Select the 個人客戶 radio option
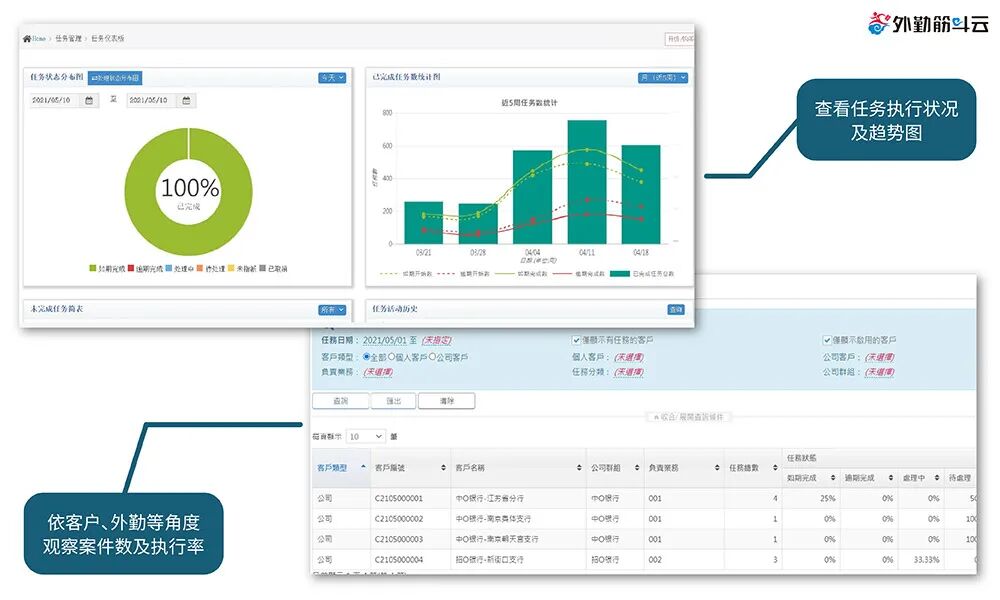 392,357
